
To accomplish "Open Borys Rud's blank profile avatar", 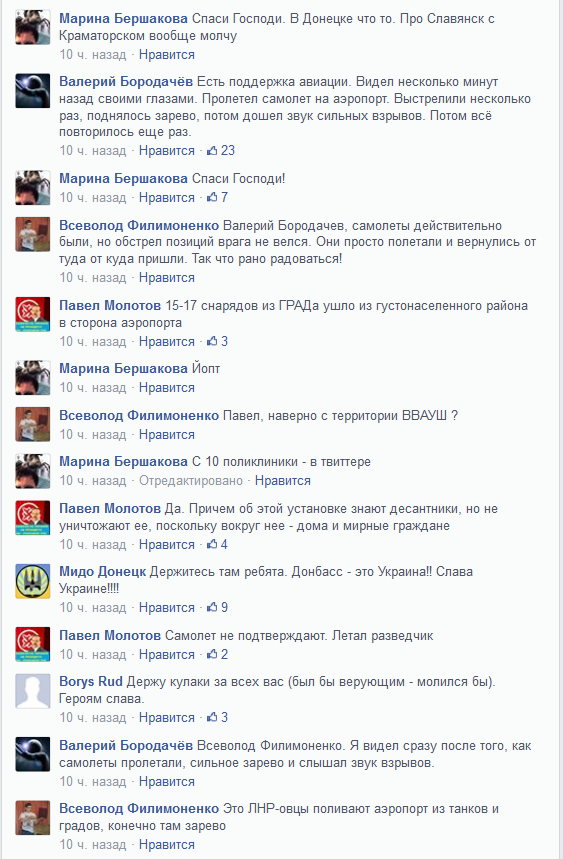I will point(33,691).
